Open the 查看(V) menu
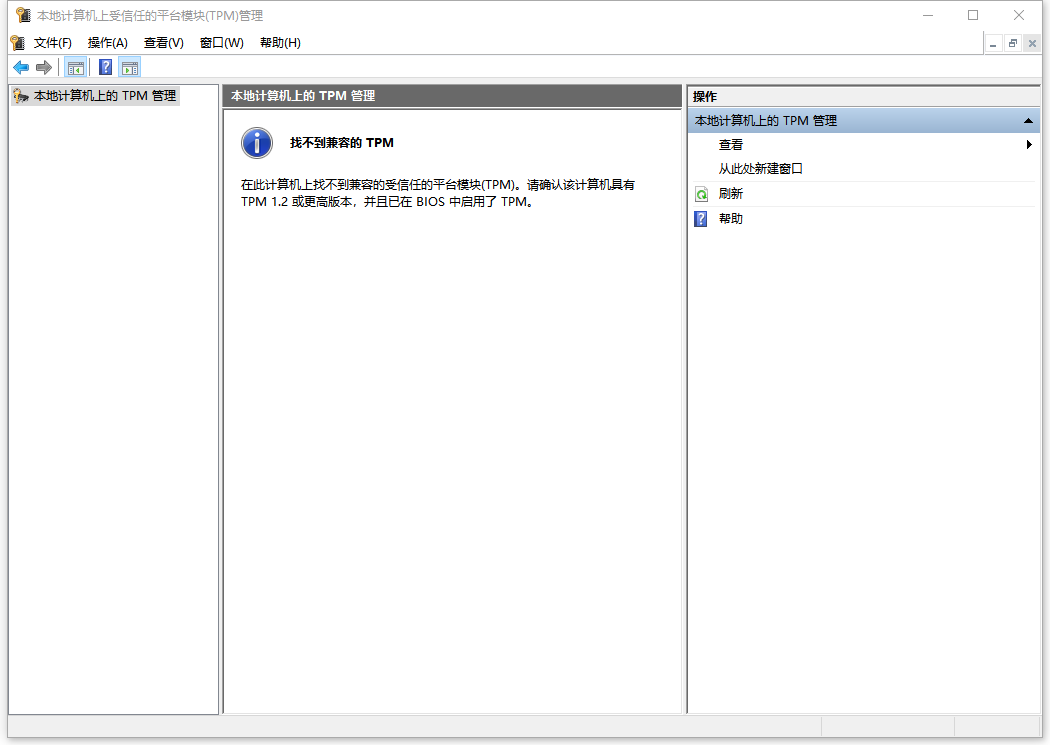The width and height of the screenshot is (1050, 745). point(164,43)
